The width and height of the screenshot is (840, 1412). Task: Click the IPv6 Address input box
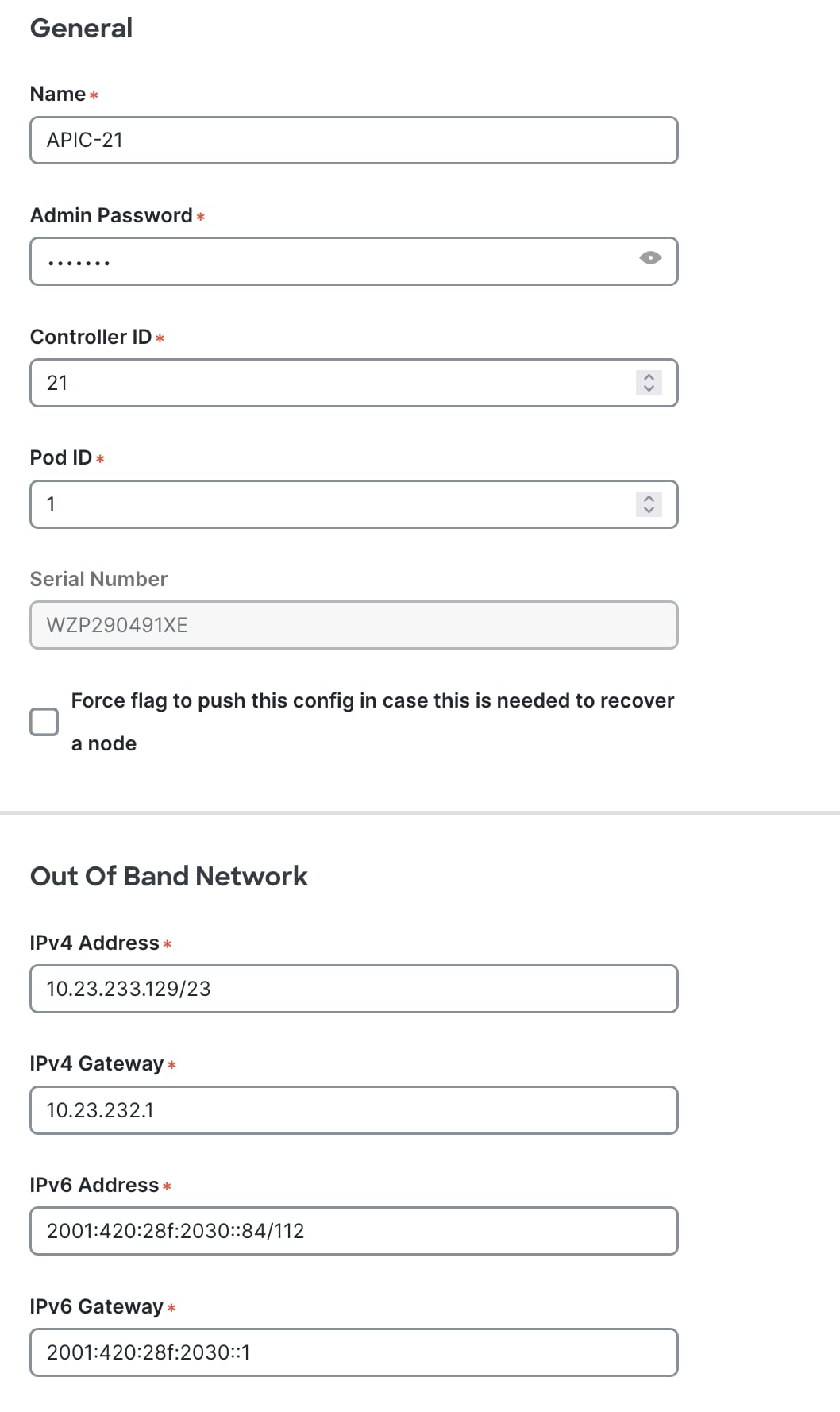pyautogui.click(x=353, y=1231)
